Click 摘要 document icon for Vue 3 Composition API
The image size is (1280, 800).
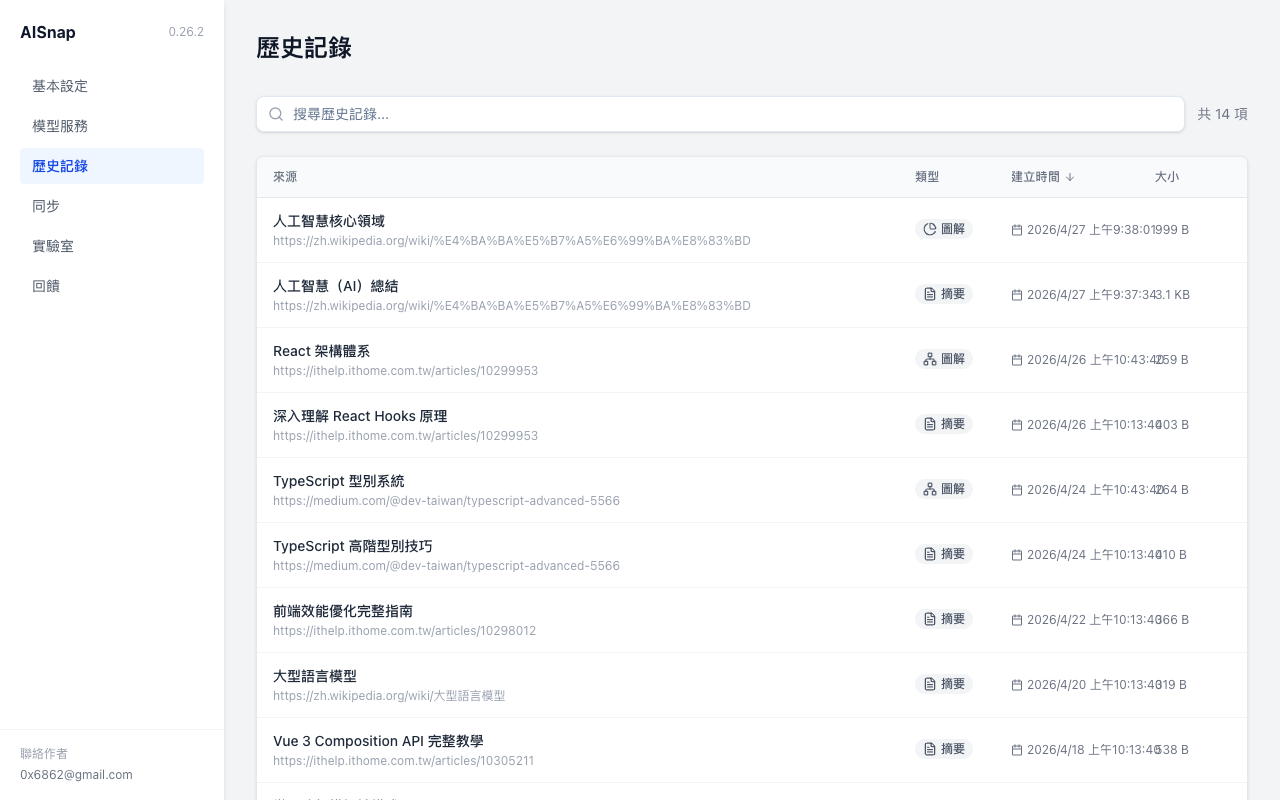pos(929,749)
